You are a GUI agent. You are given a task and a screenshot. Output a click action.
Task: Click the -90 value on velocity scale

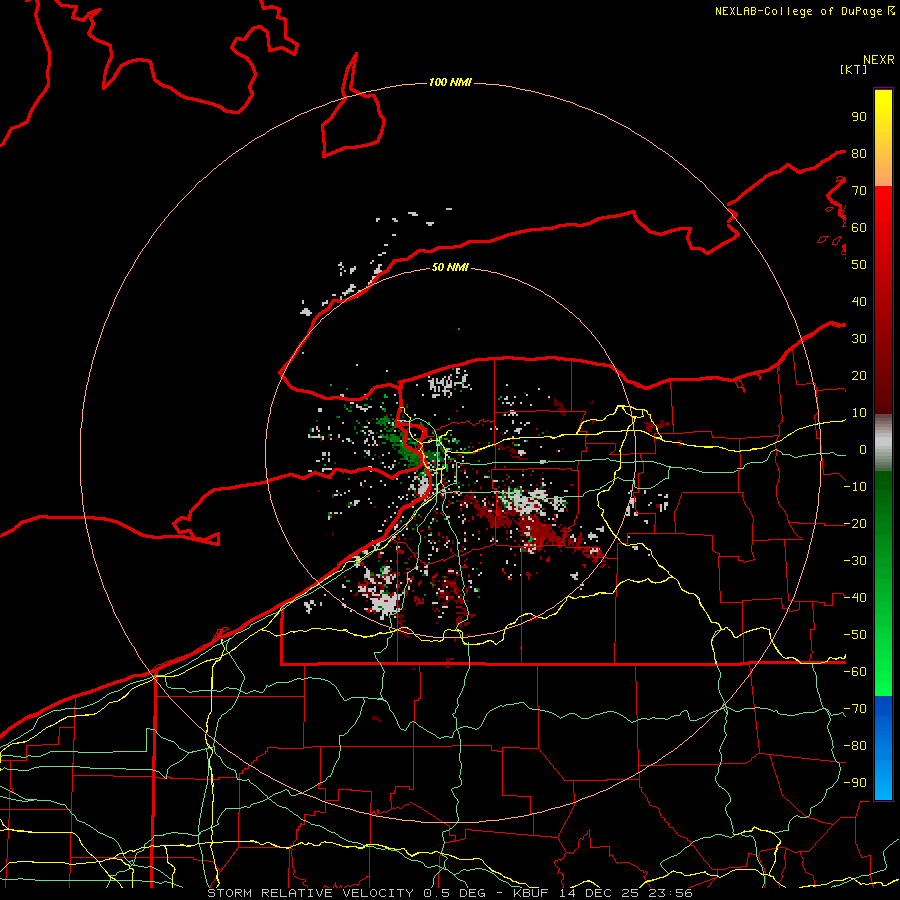855,783
